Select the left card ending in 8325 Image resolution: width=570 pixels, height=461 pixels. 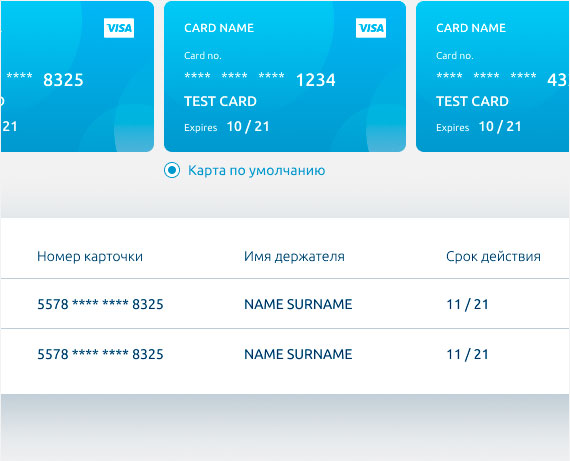tap(77, 76)
